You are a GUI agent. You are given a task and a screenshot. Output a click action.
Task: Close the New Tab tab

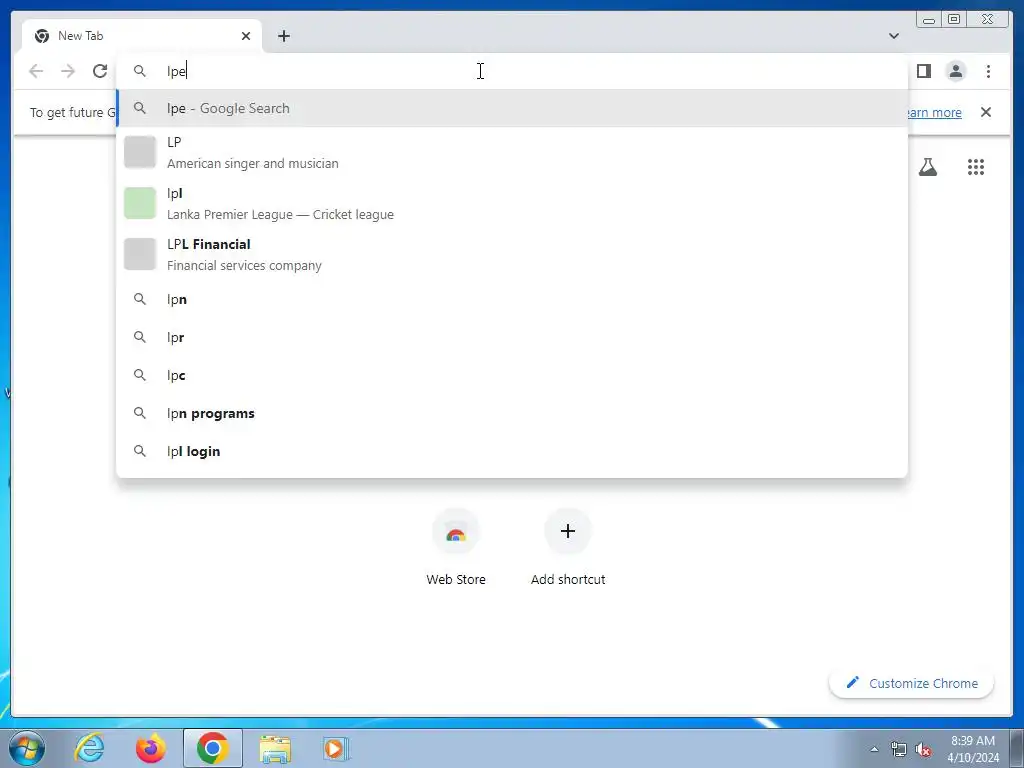(x=246, y=36)
